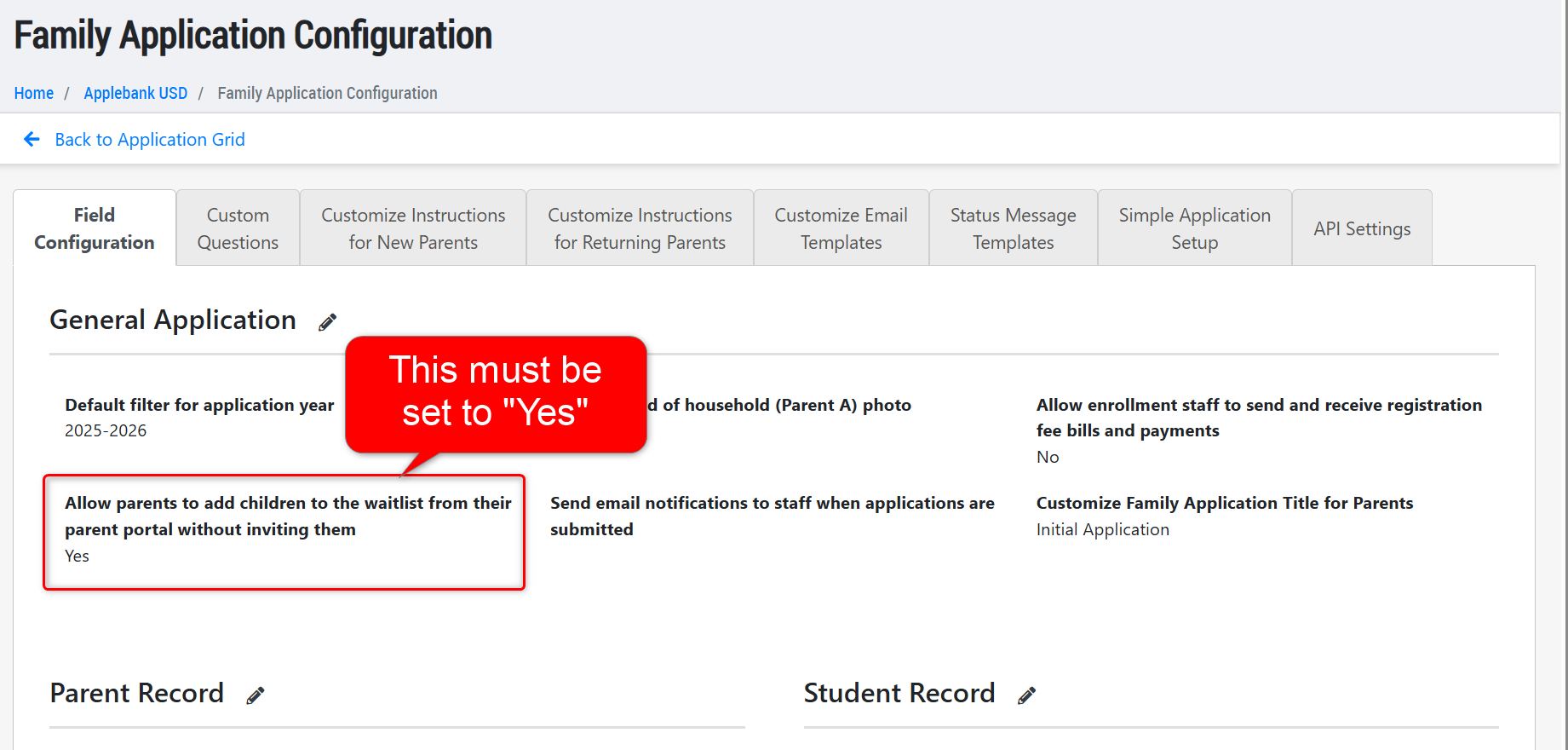Edit General Application section via pencil icon
1568x750 pixels.
(x=327, y=322)
